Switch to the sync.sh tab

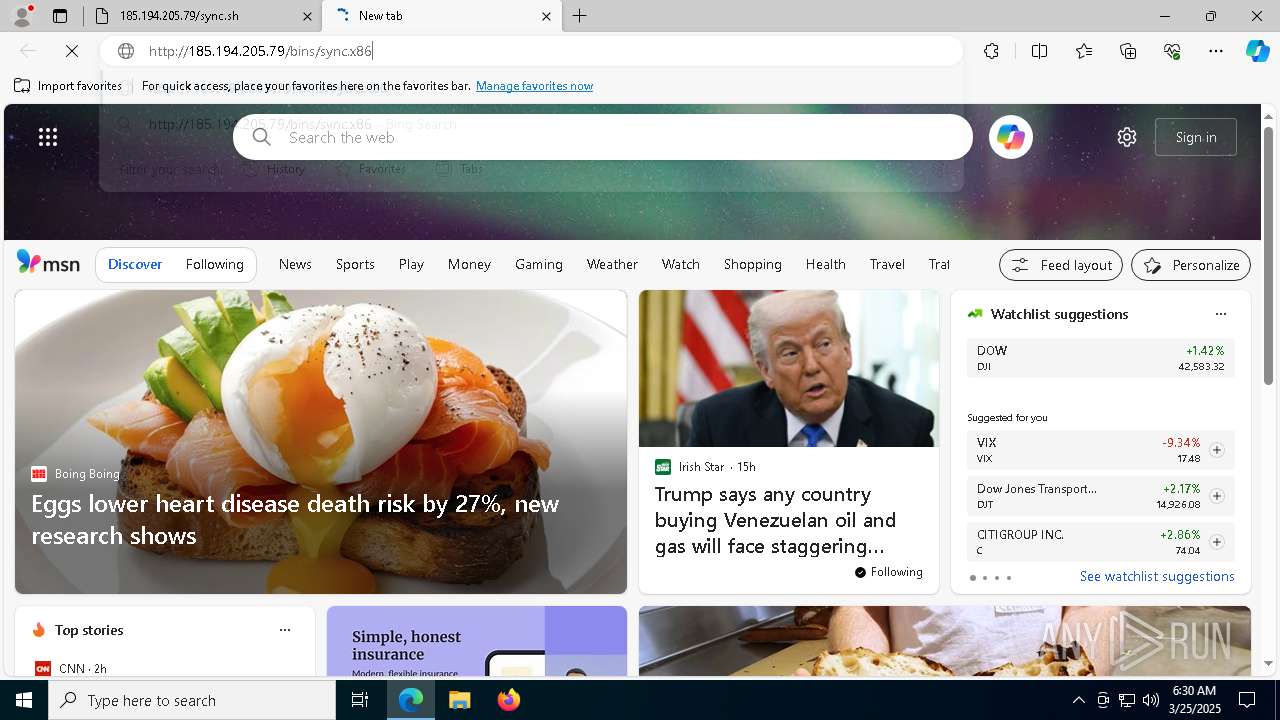[x=203, y=16]
